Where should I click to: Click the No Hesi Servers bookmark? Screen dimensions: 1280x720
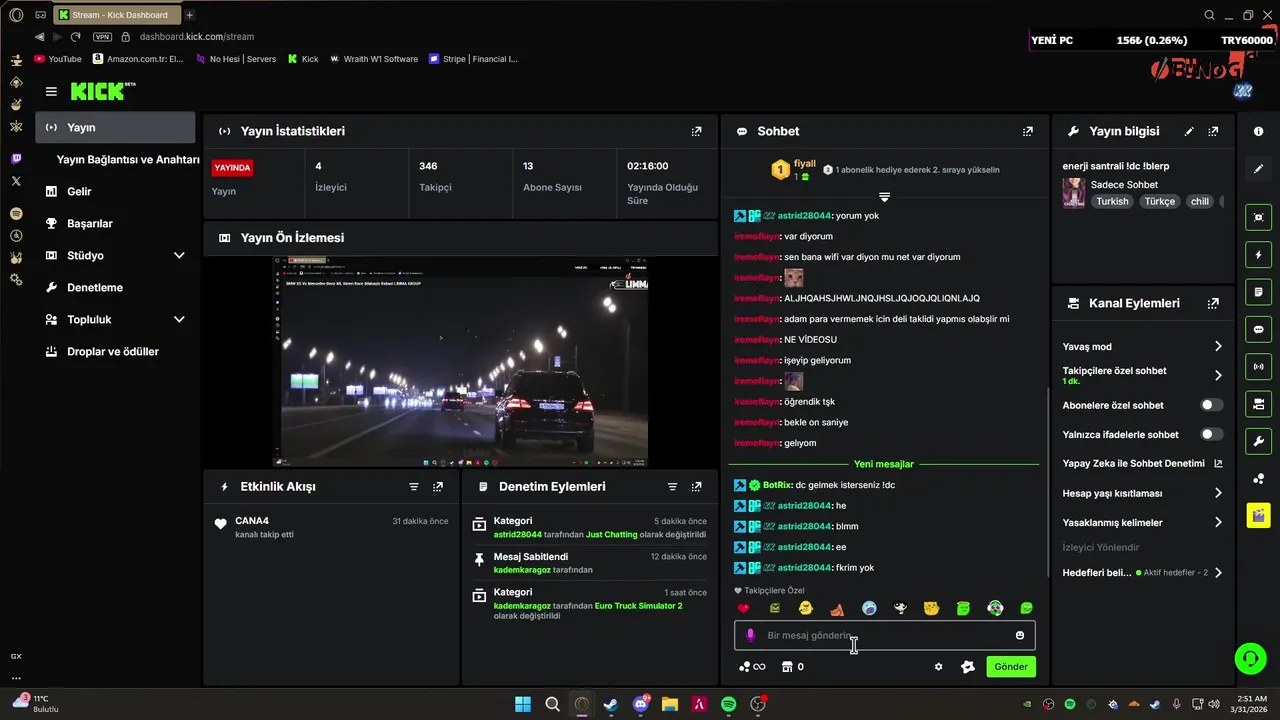pos(236,59)
